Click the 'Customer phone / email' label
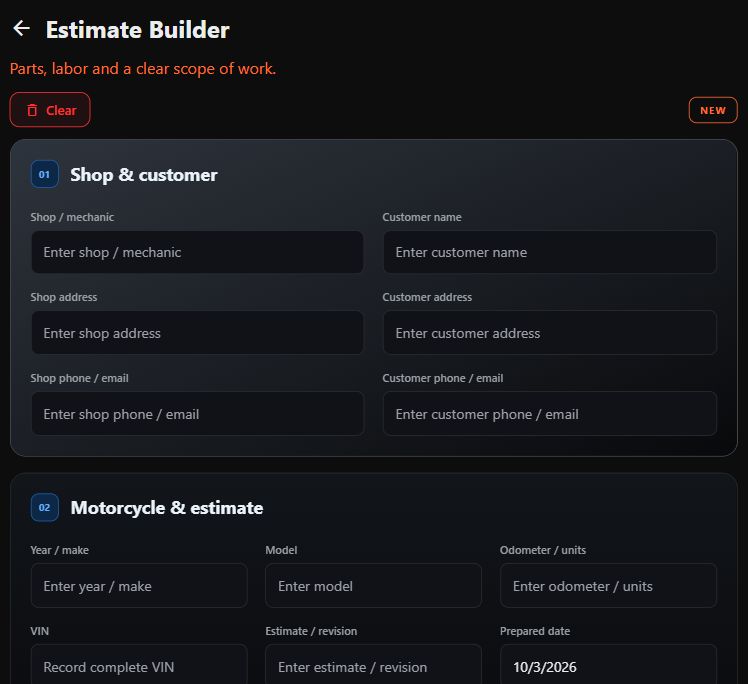This screenshot has height=684, width=748. (x=443, y=378)
